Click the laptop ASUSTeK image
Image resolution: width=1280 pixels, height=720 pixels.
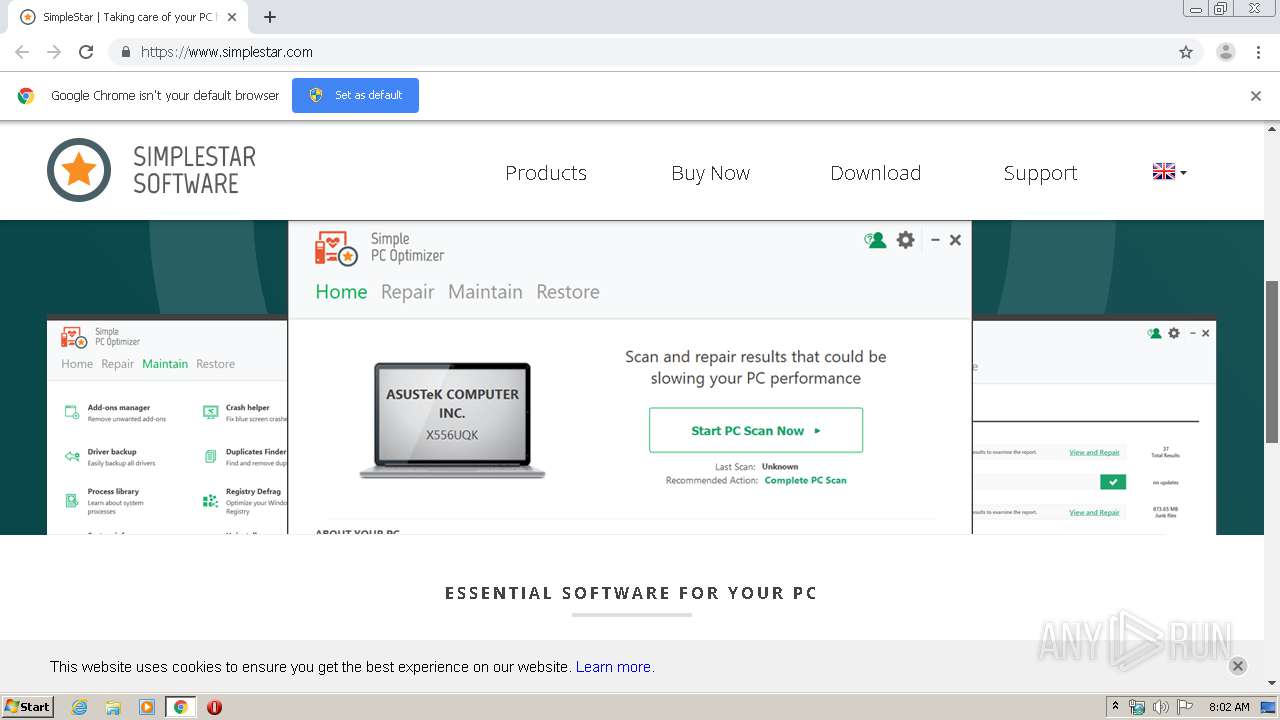453,420
